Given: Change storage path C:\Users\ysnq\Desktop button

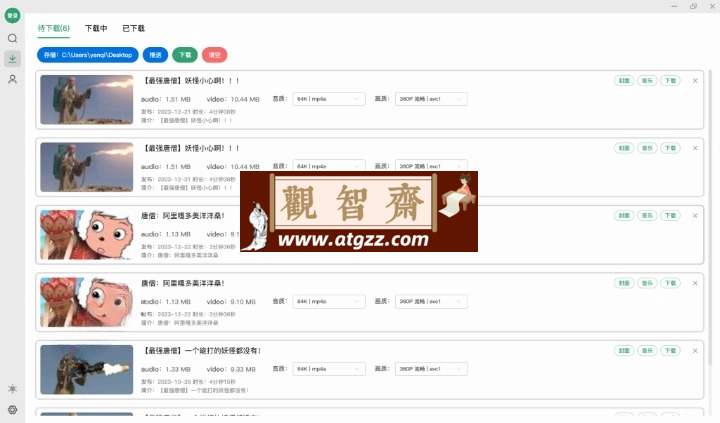Looking at the screenshot, I should point(88,55).
